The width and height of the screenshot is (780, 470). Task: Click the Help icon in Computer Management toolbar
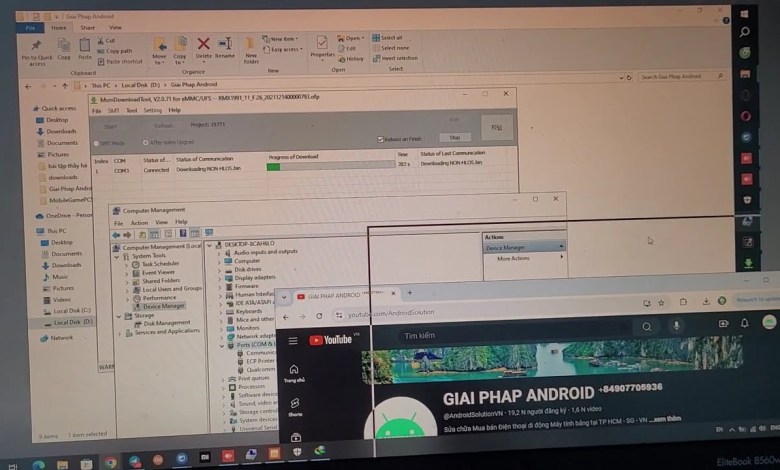tap(183, 233)
